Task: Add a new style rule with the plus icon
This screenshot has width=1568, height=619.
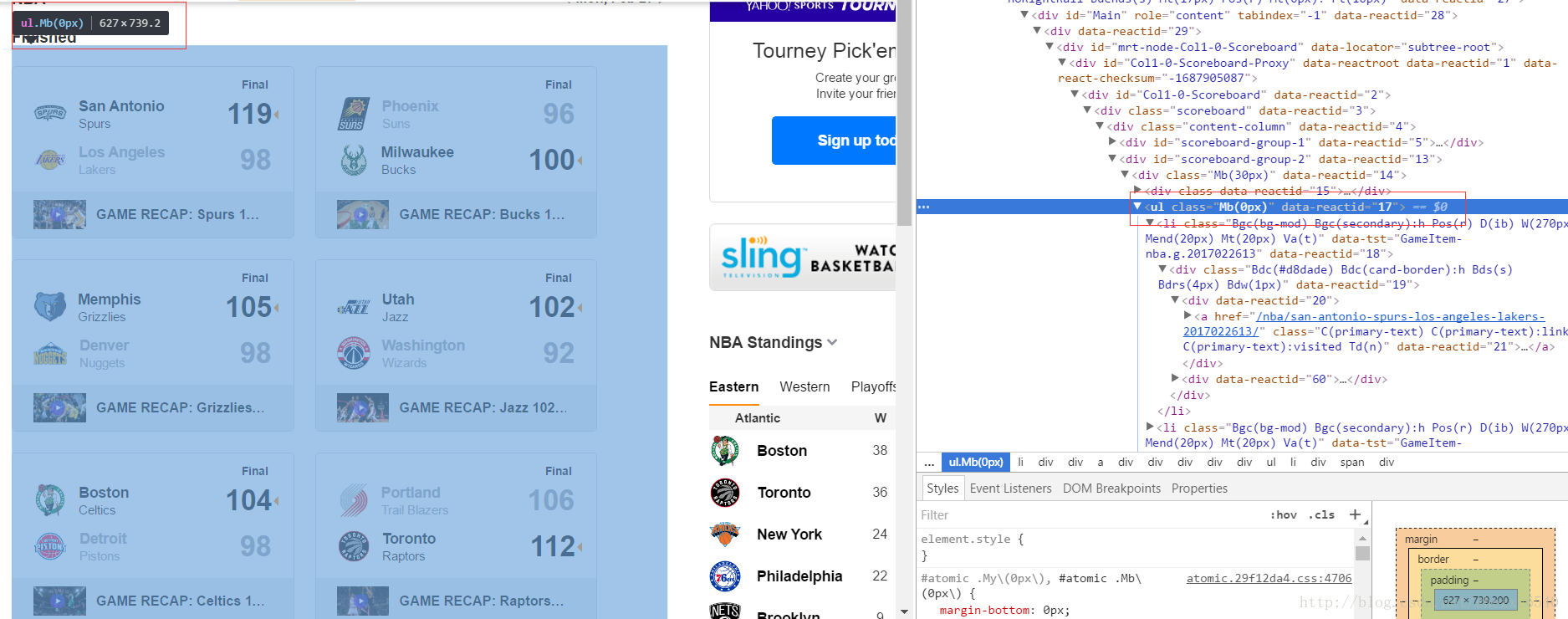Action: 1356,514
